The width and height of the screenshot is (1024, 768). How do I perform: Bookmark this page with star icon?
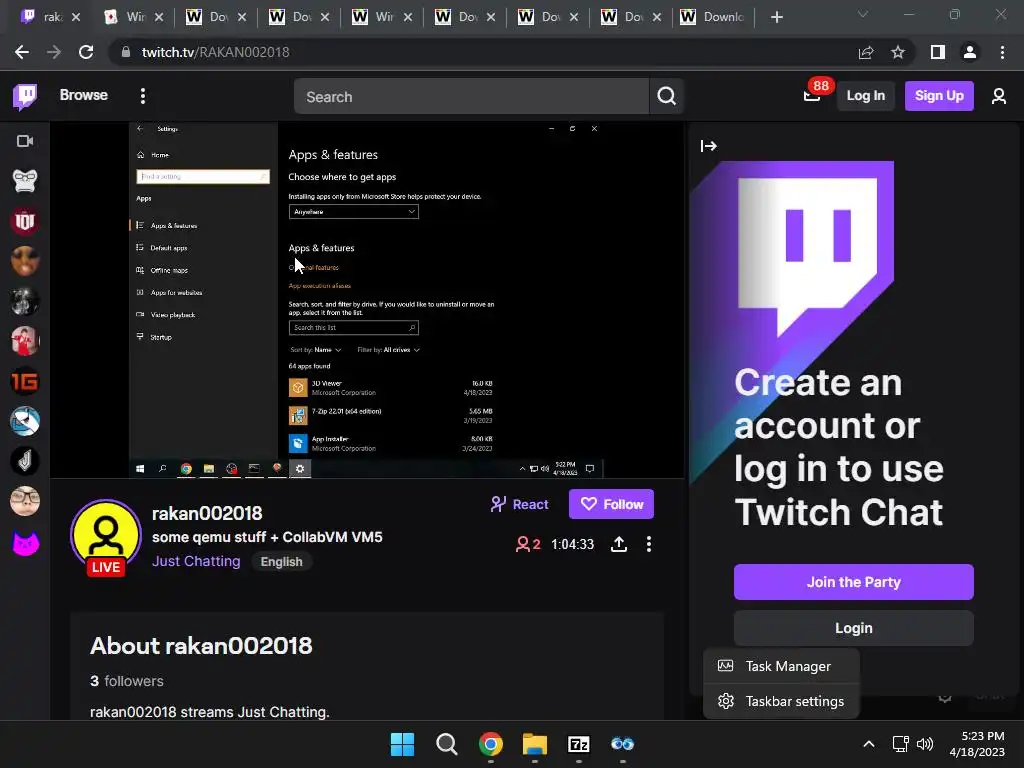coord(898,52)
